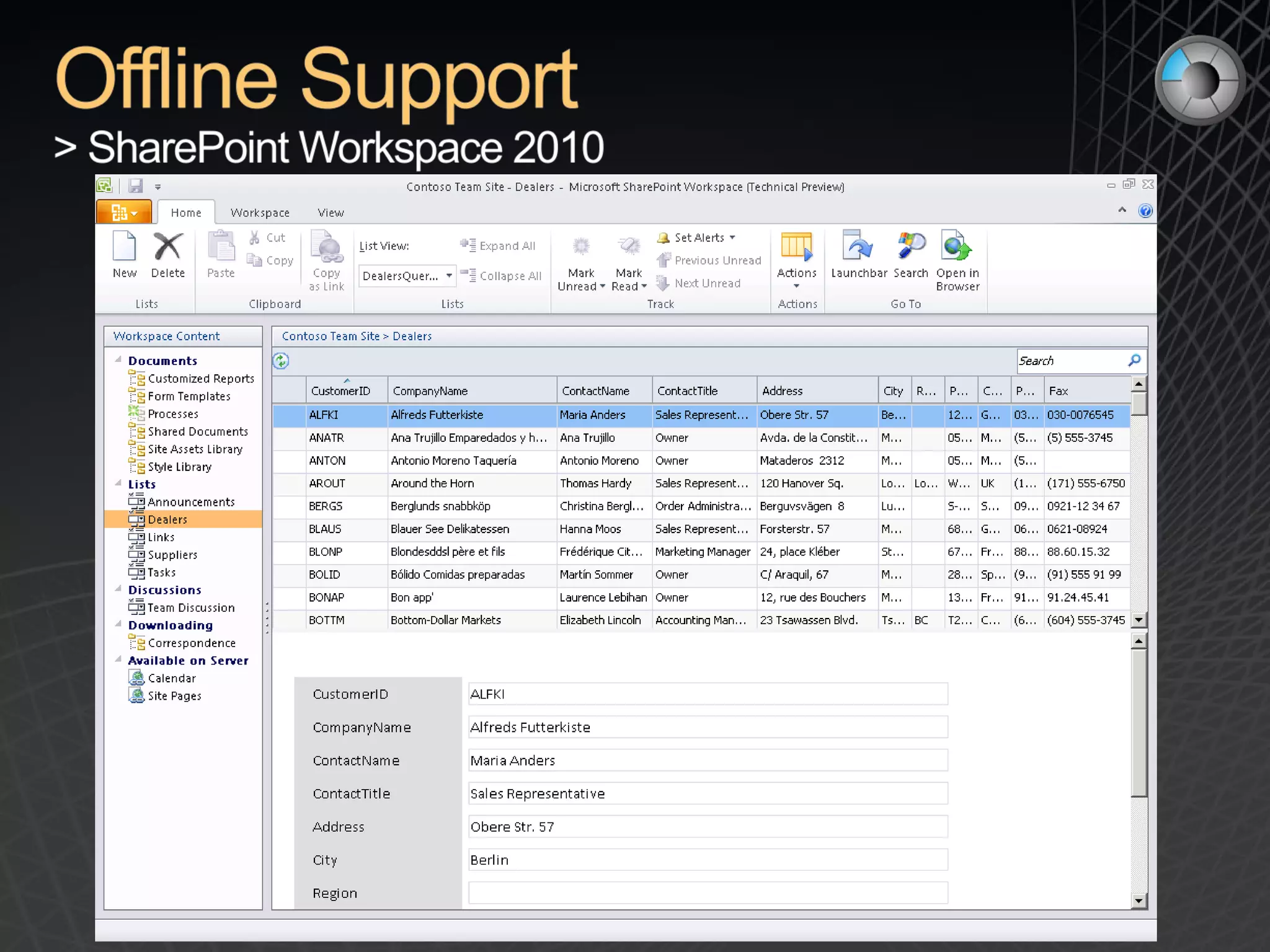Image resolution: width=1270 pixels, height=952 pixels.
Task: Click Open in Browser icon
Action: click(957, 247)
